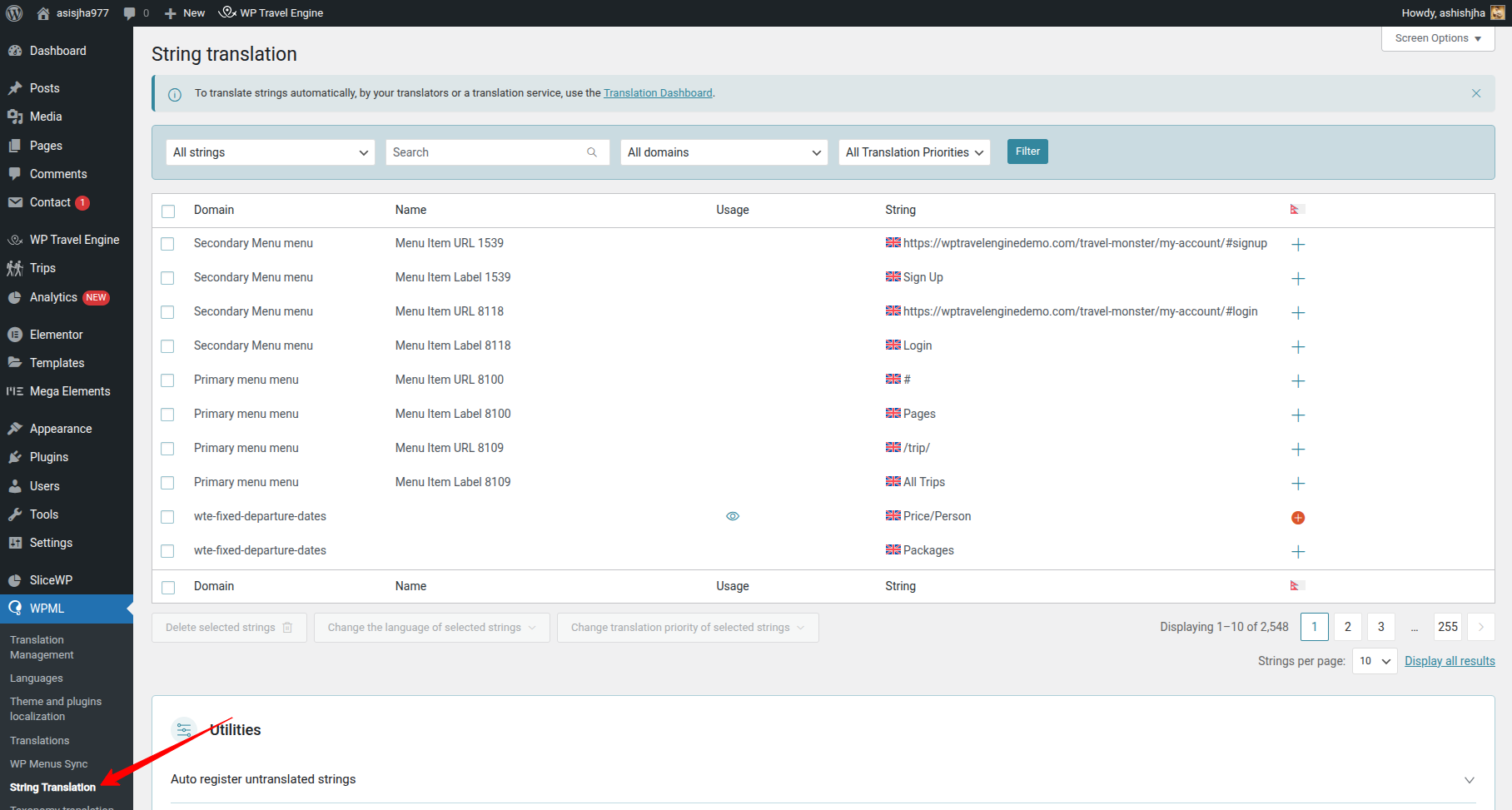Viewport: 1512px width, 810px height.
Task: Click the magnifier icon in search field
Action: 591,152
